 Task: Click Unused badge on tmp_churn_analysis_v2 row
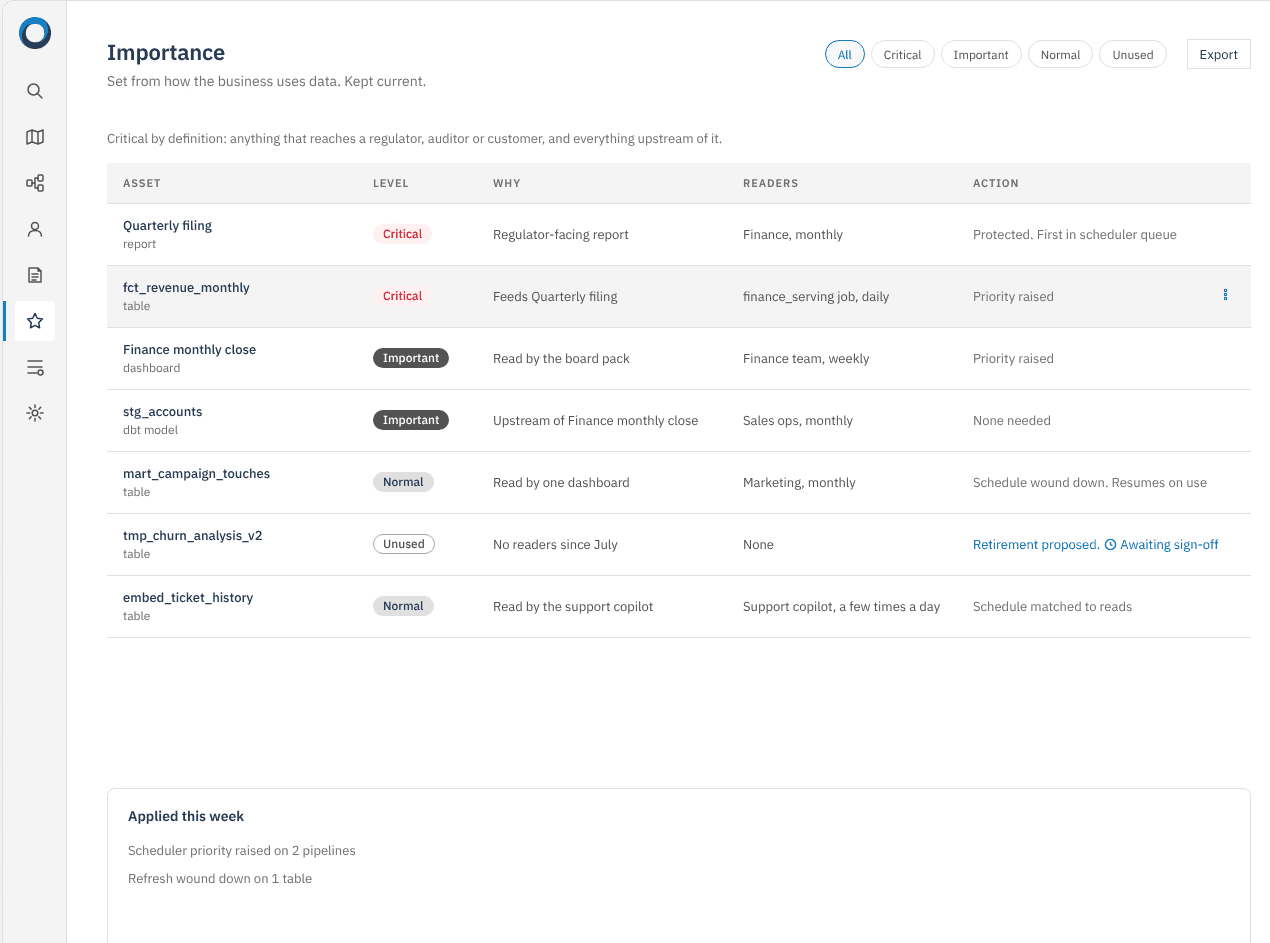404,544
